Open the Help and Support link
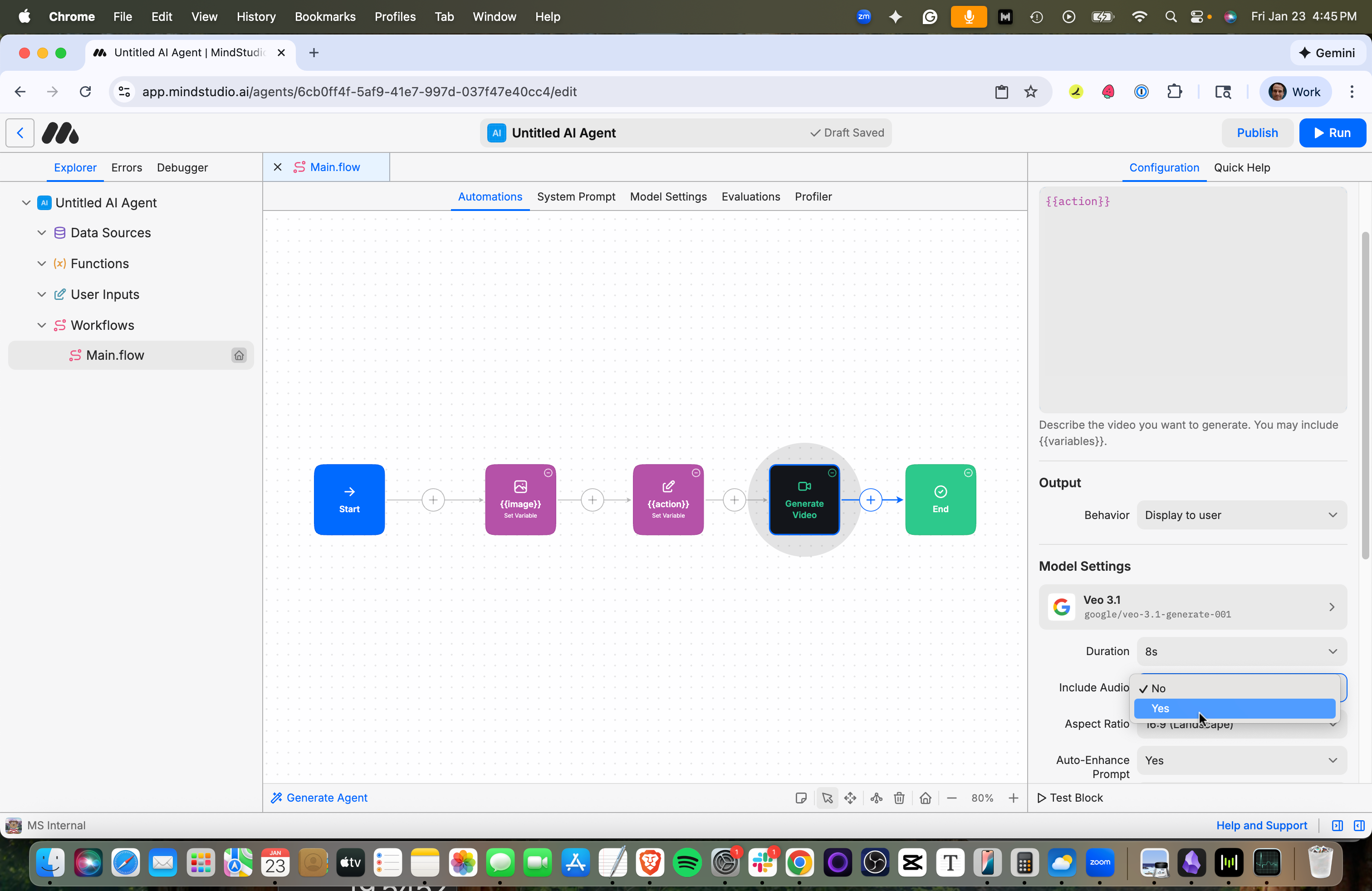 coord(1261,825)
